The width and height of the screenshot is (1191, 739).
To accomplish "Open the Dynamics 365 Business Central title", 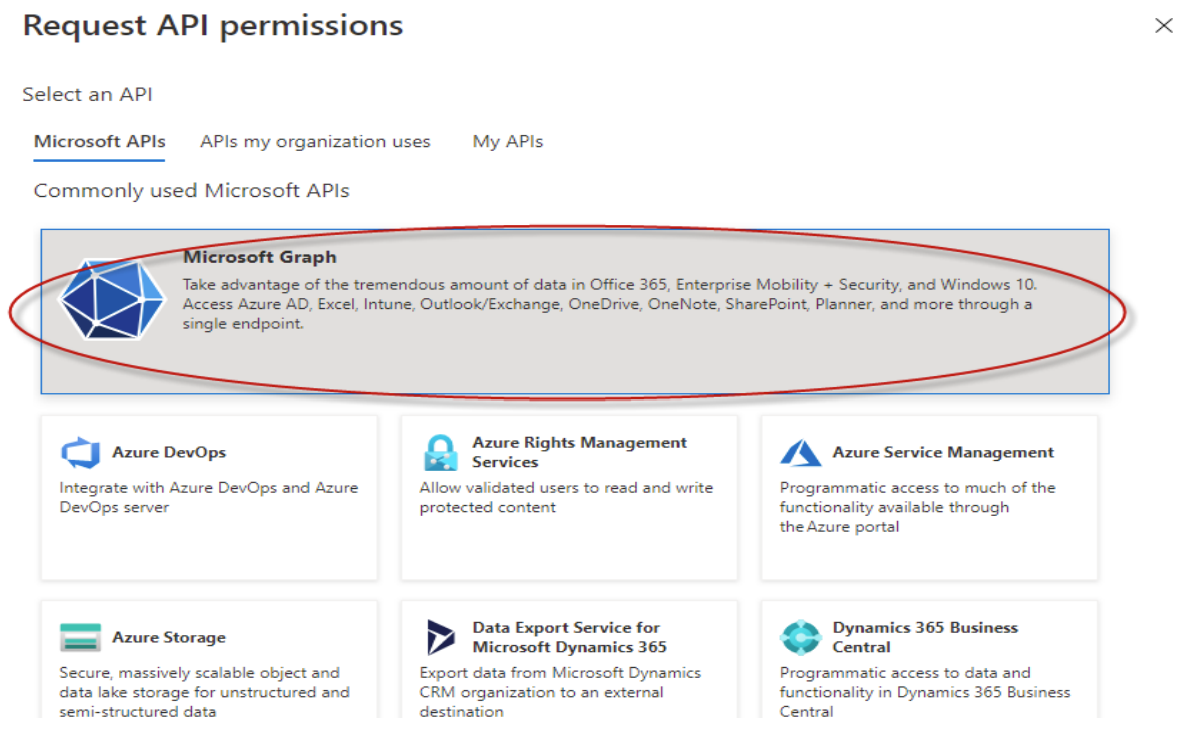I will pos(925,637).
